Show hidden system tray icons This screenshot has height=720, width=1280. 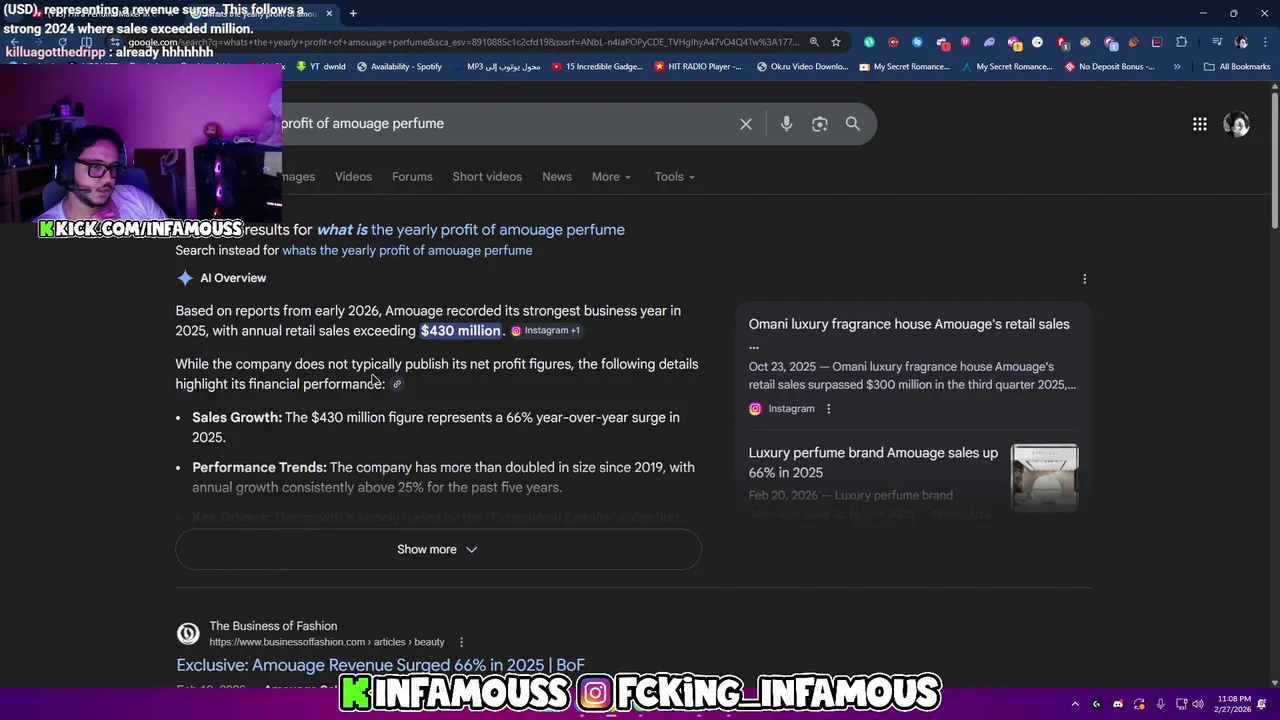(1075, 704)
